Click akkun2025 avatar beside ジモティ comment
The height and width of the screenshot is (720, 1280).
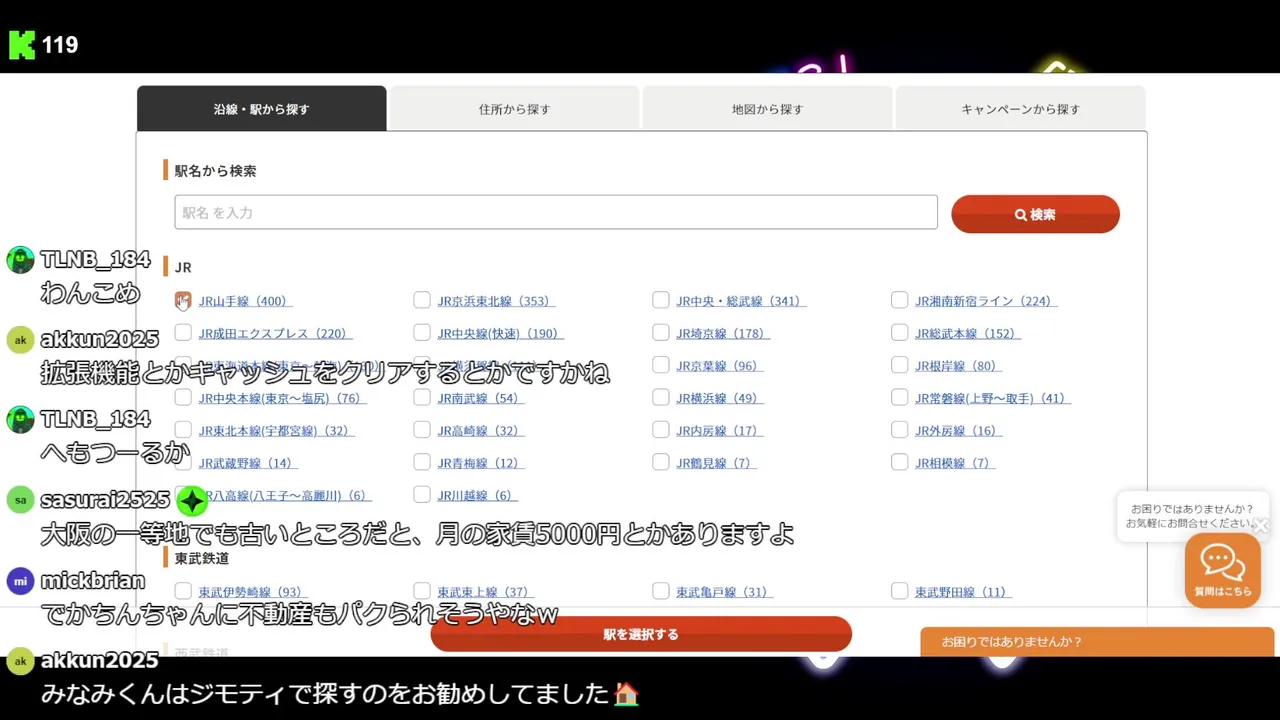20,660
